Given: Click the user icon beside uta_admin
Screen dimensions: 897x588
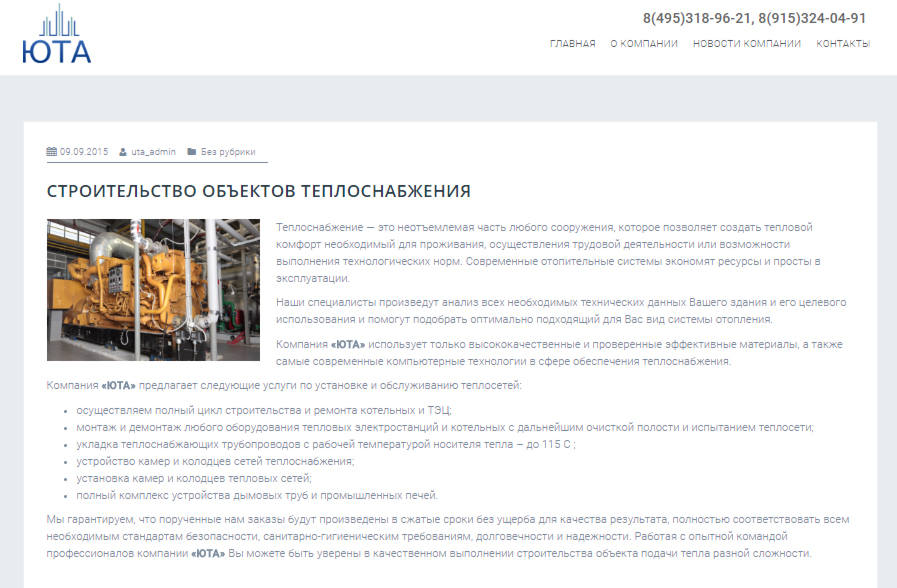Looking at the screenshot, I should pos(122,152).
